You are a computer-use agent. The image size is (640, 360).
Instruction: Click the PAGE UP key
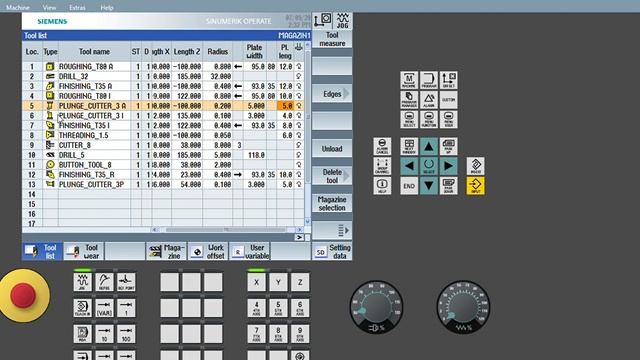click(448, 146)
